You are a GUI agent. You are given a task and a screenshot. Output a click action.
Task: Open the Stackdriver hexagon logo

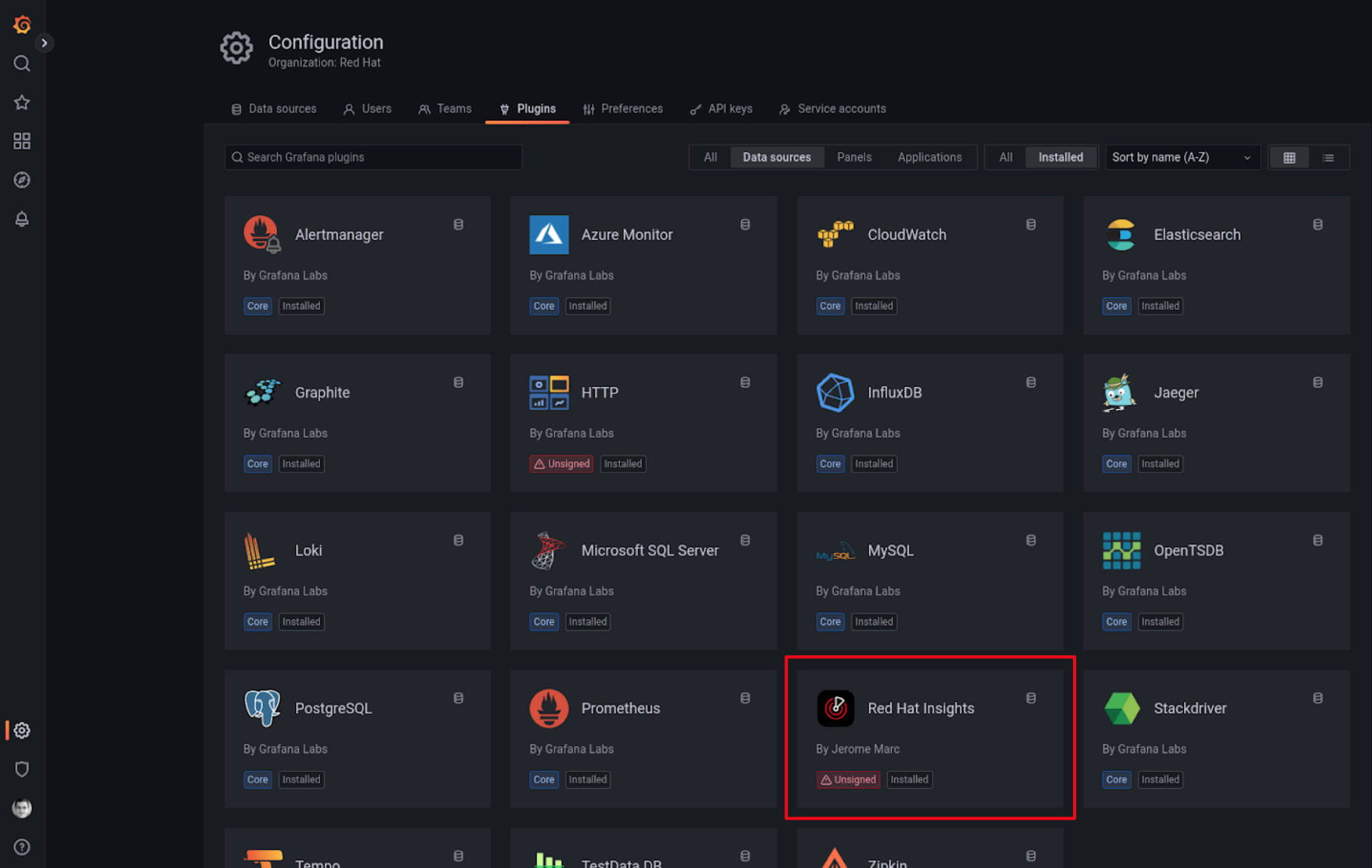[x=1121, y=708]
